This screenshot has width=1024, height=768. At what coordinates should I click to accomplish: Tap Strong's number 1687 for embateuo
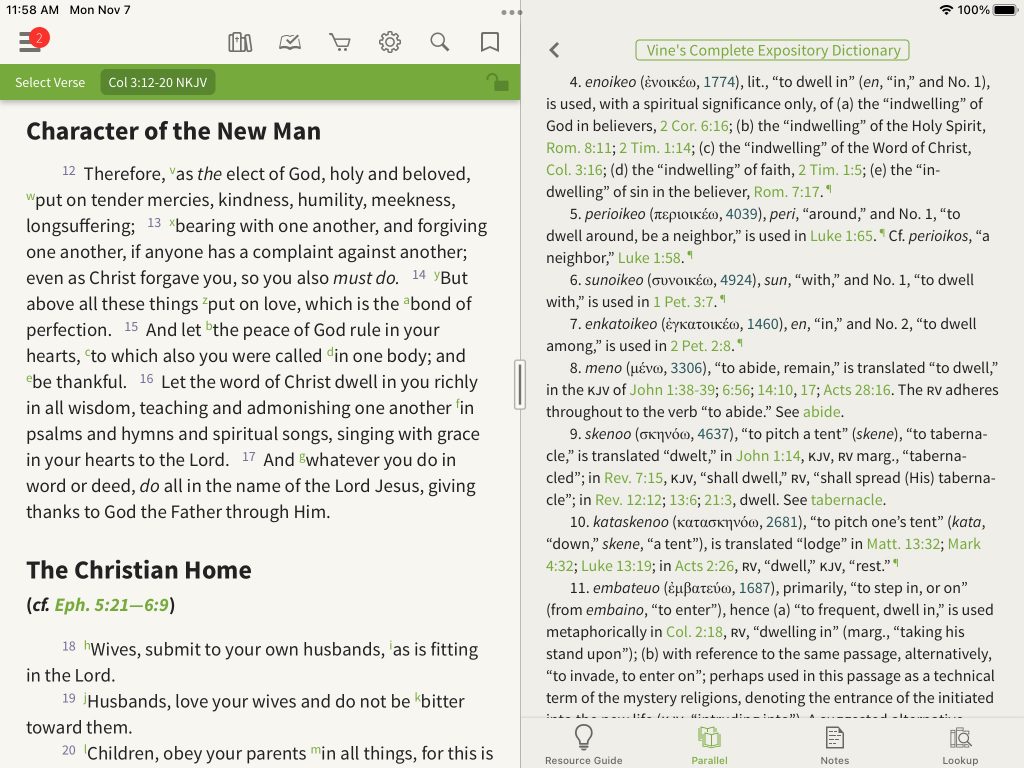(755, 588)
